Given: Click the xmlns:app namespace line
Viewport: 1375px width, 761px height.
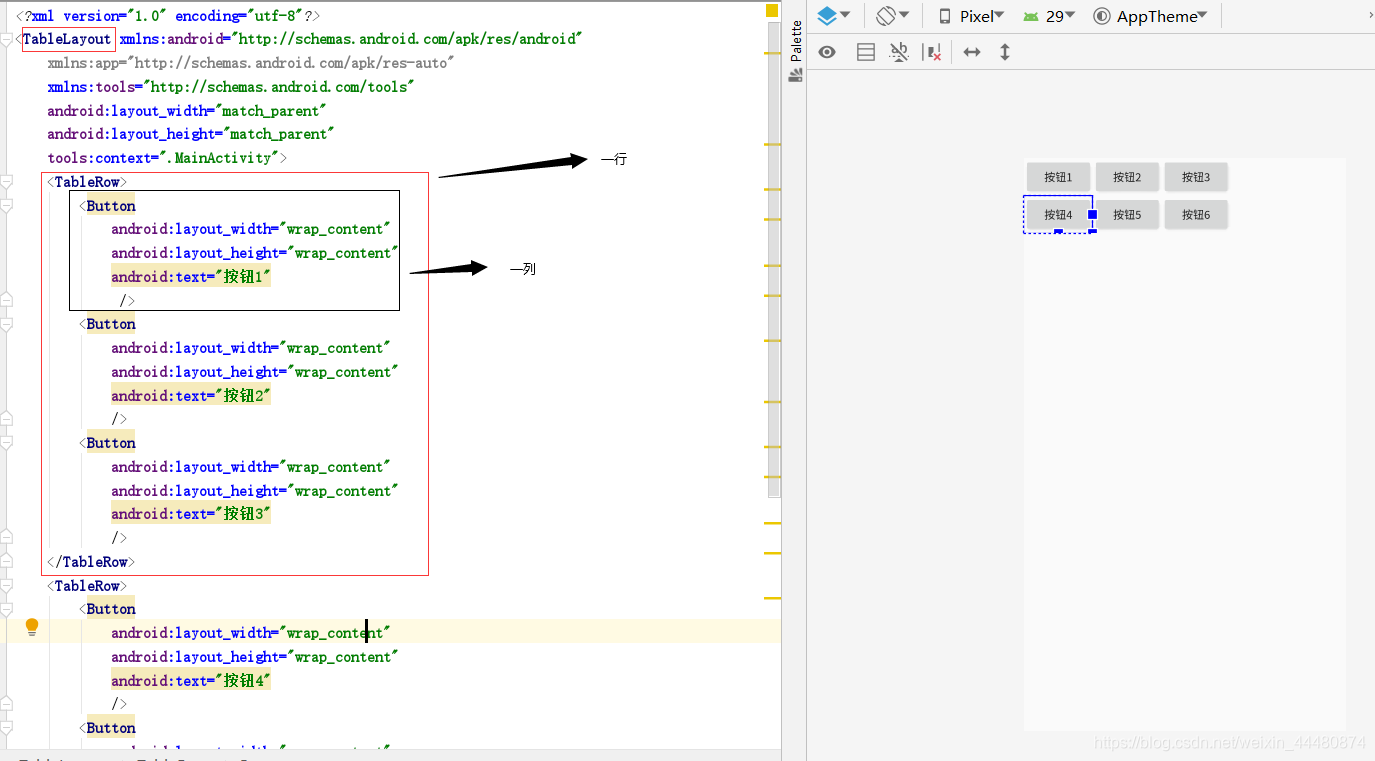Looking at the screenshot, I should [251, 63].
